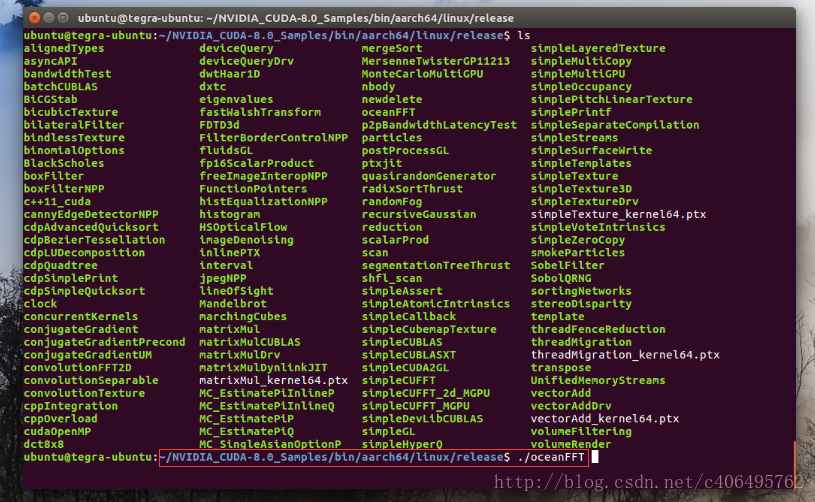Click the 'c++11_cuda' entry

57,202
